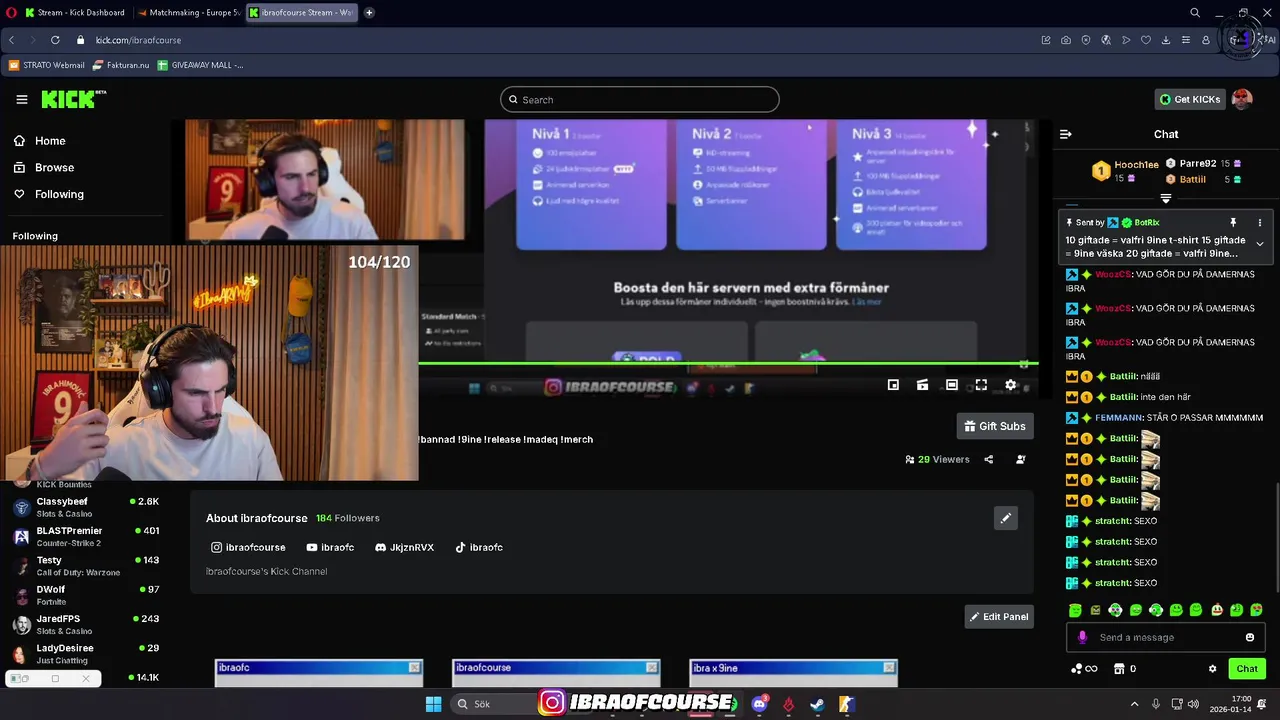The height and width of the screenshot is (720, 1280).
Task: Close the ibraofc panel with X
Action: click(414, 667)
